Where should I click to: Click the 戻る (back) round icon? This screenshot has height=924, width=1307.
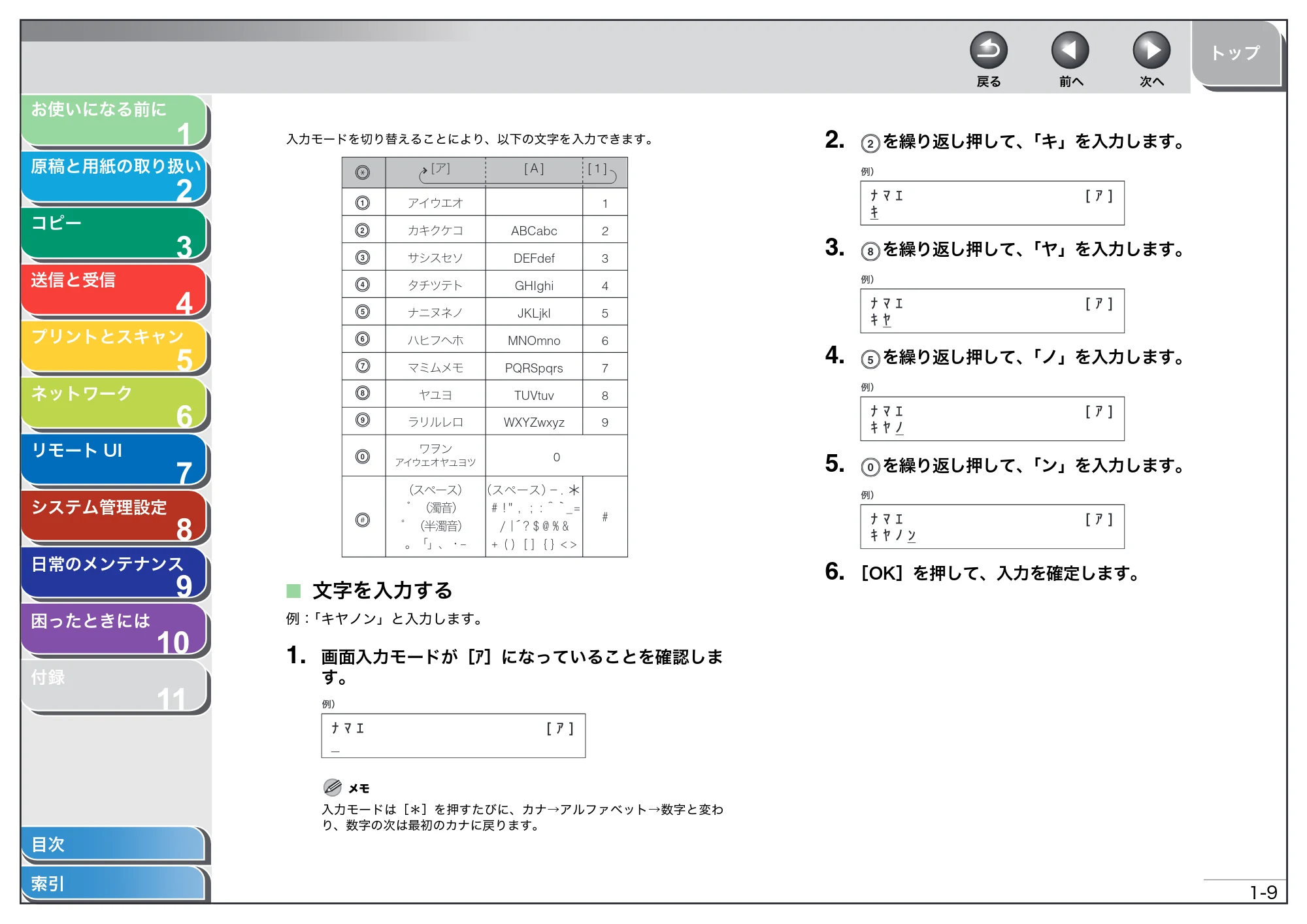[x=988, y=50]
